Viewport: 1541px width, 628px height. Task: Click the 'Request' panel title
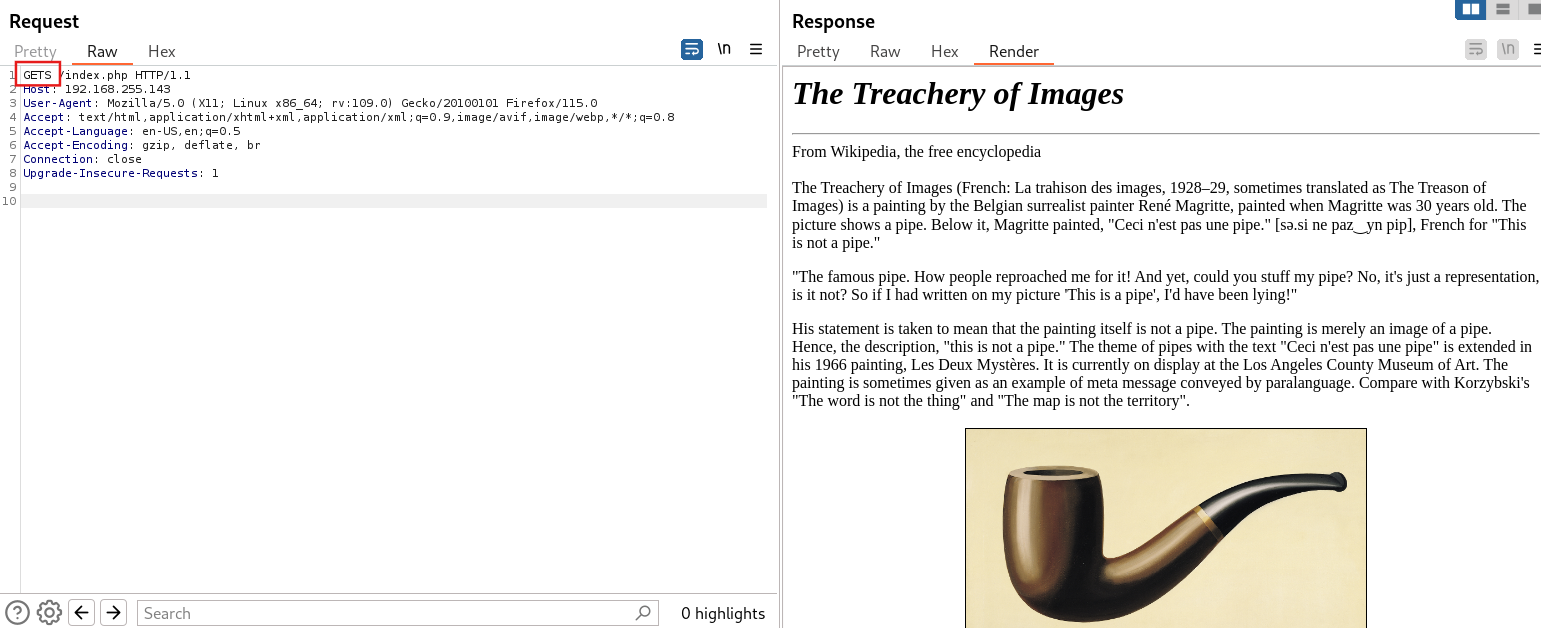[44, 21]
